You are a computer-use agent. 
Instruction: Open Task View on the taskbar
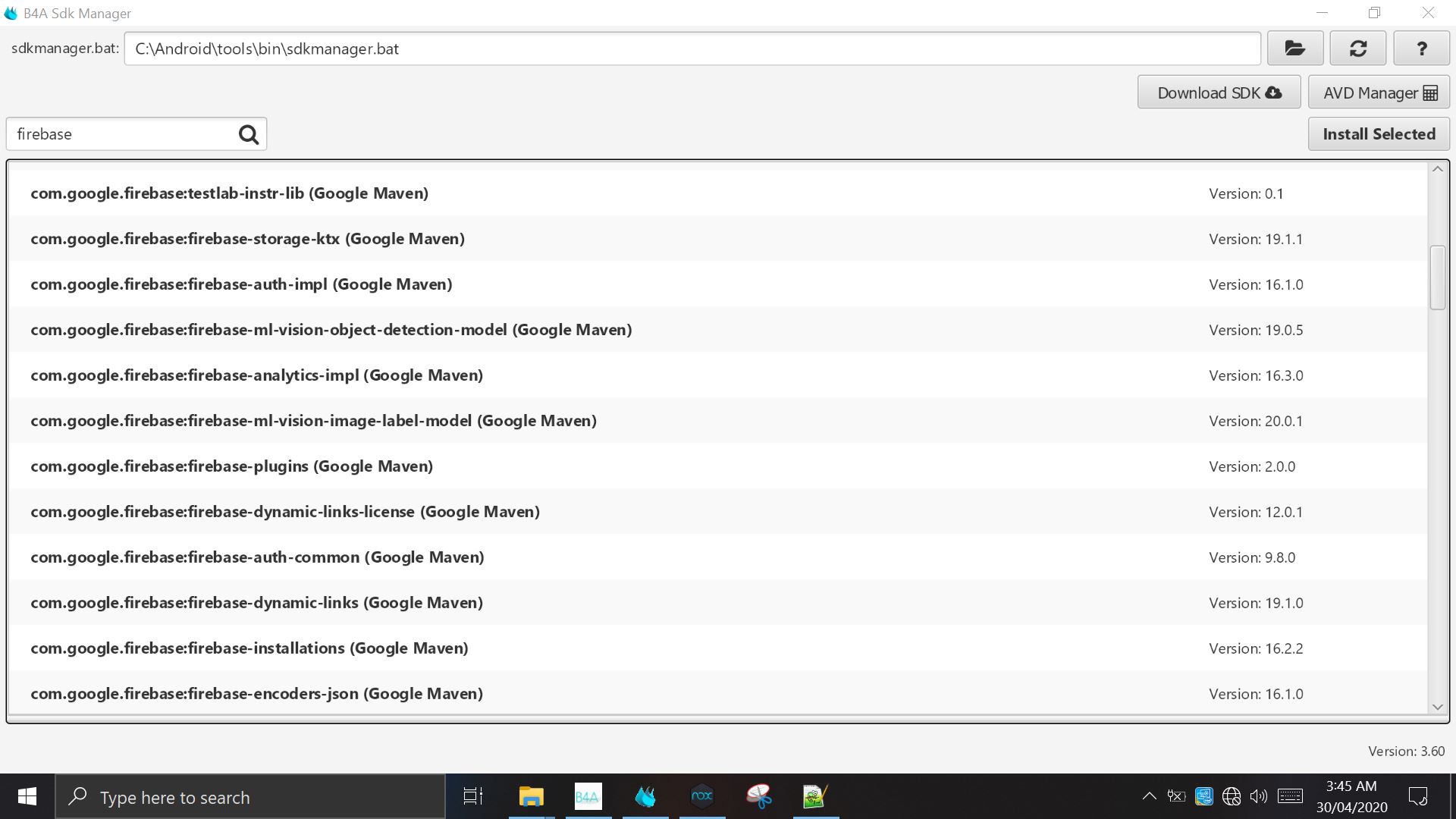coord(473,796)
